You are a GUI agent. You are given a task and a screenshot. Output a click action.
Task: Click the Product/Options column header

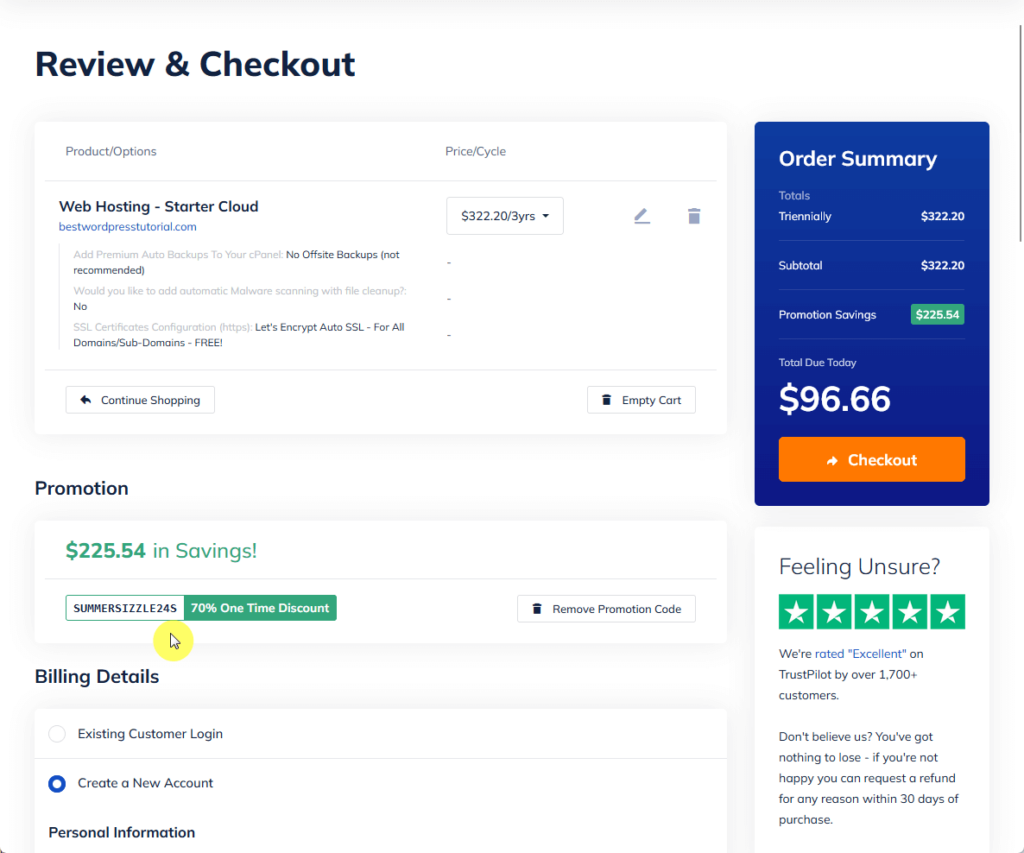(x=111, y=152)
